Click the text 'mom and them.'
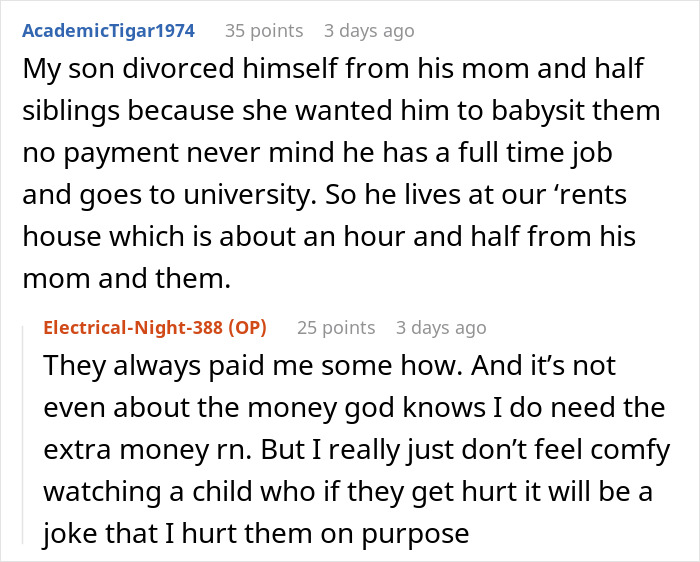 pyautogui.click(x=126, y=281)
